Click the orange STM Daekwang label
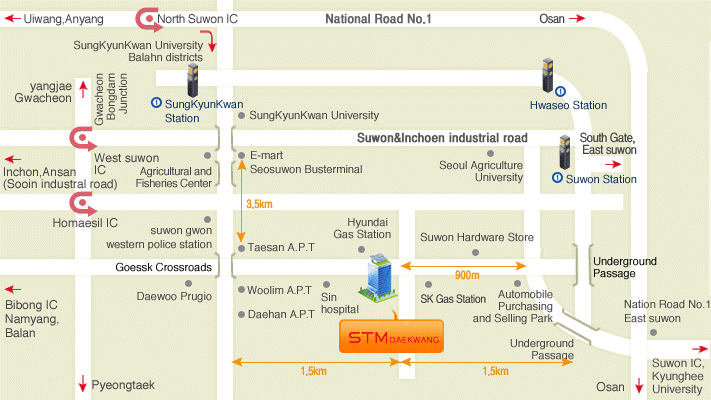This screenshot has height=400, width=711. (x=391, y=338)
